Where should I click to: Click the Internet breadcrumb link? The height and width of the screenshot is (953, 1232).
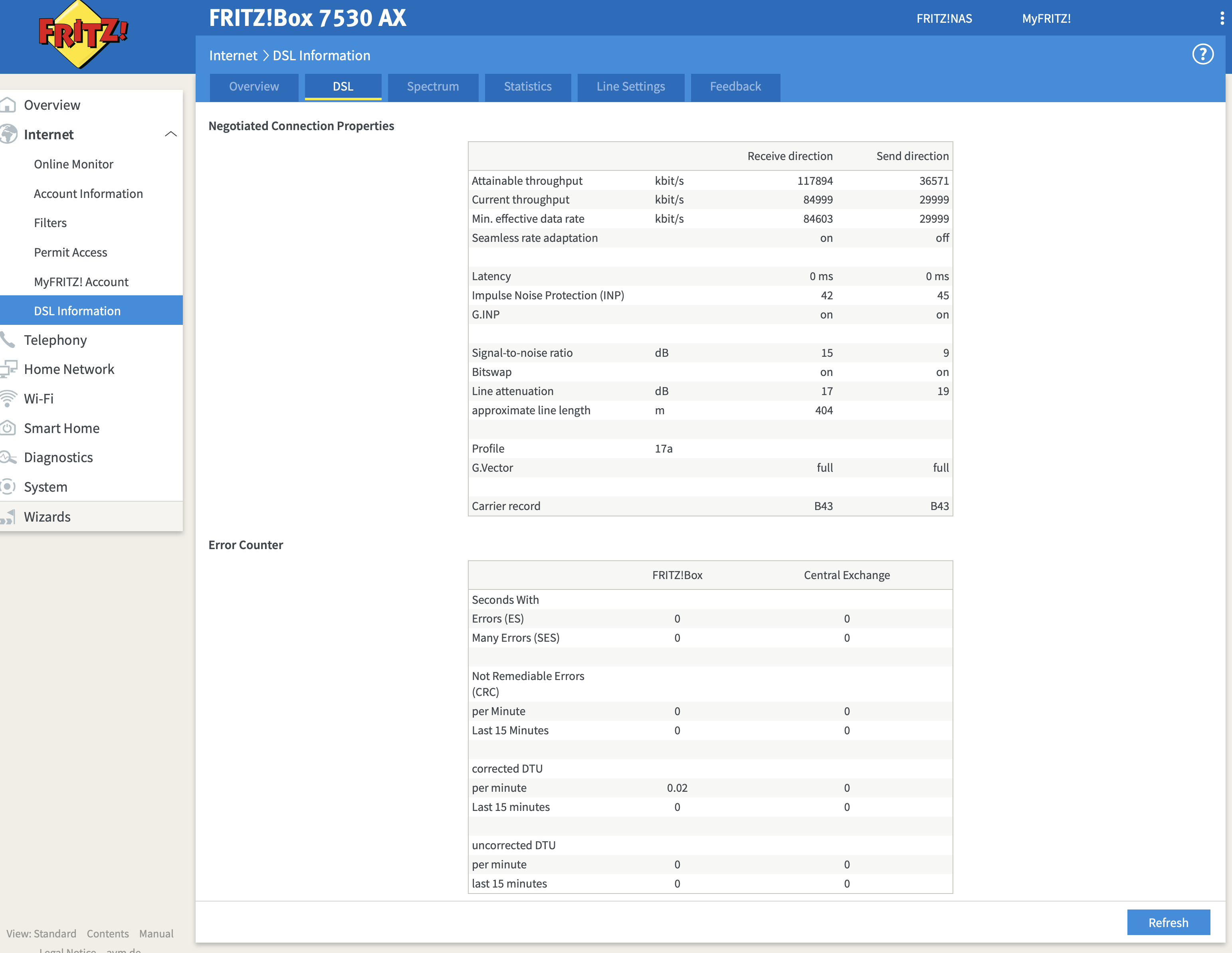[233, 55]
